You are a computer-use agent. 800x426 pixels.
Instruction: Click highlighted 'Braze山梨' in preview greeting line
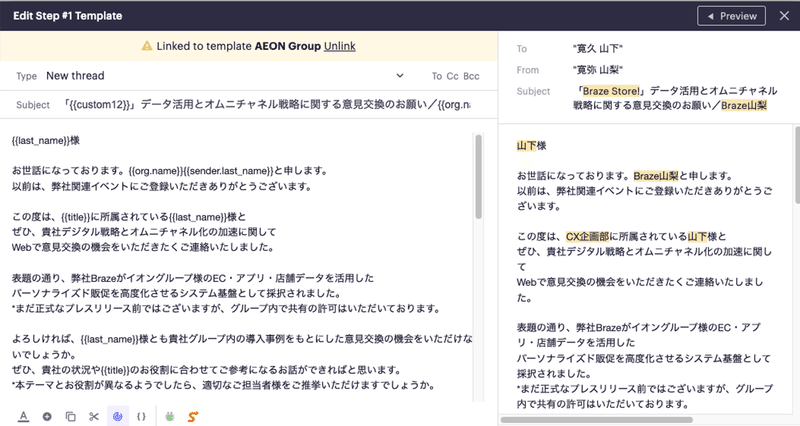pos(656,176)
